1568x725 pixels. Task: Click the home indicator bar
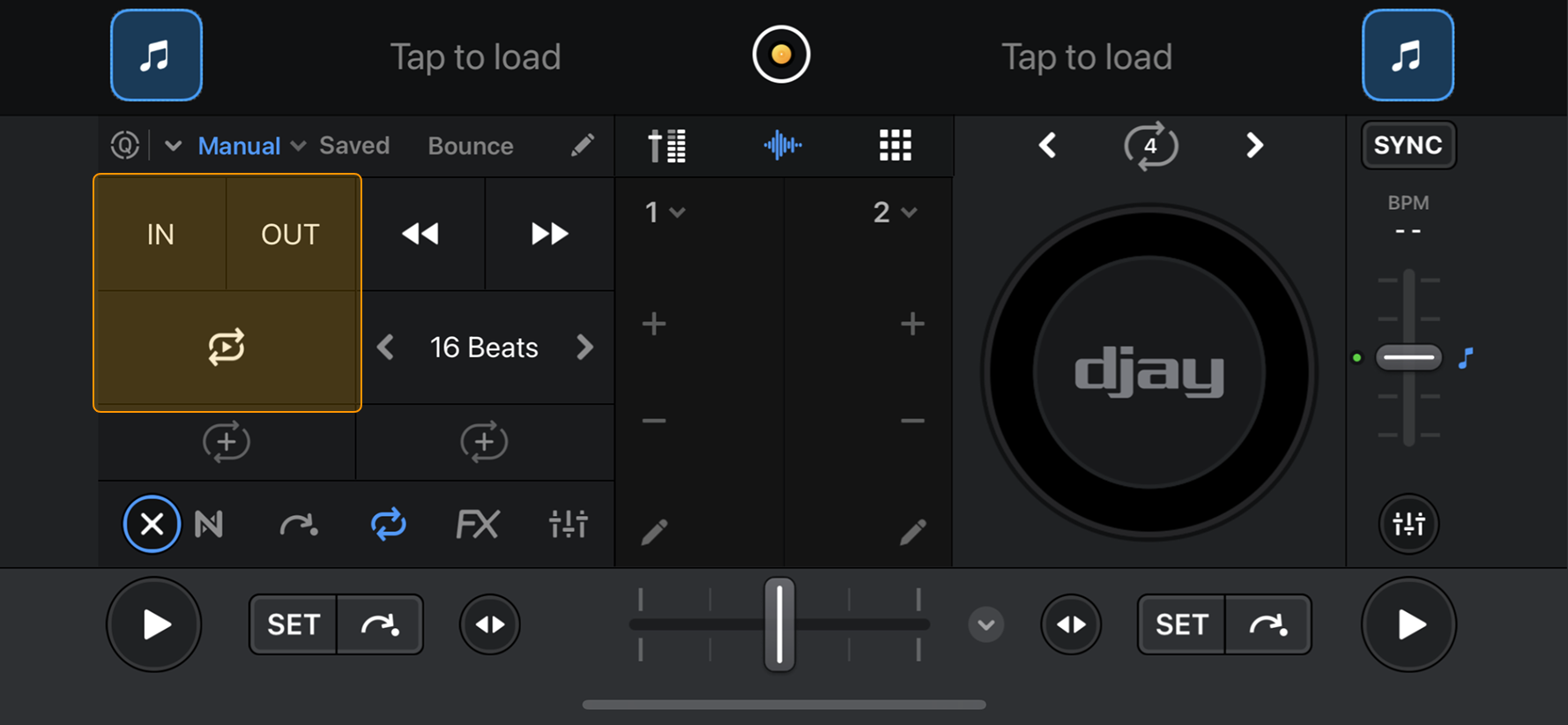(x=784, y=705)
